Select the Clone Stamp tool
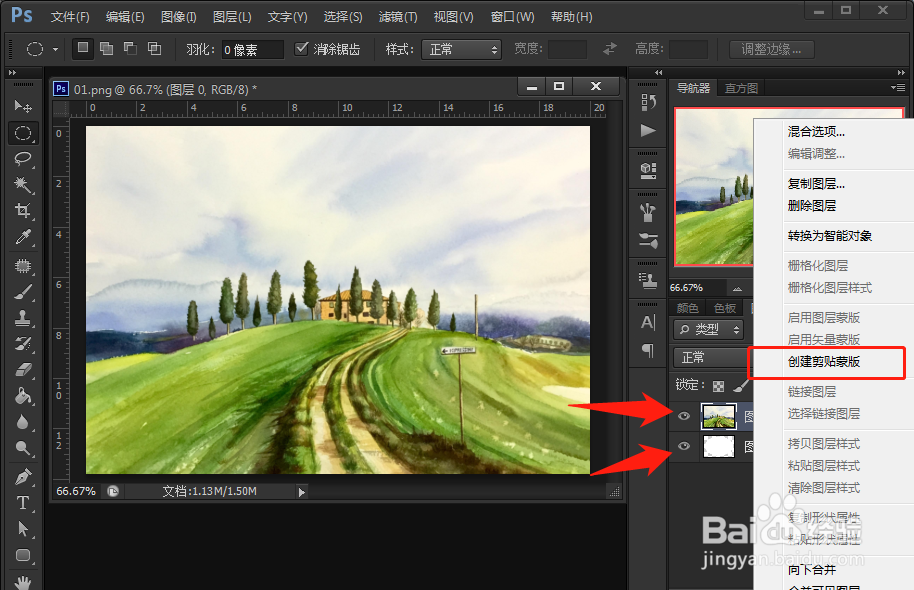914x590 pixels. [23, 318]
